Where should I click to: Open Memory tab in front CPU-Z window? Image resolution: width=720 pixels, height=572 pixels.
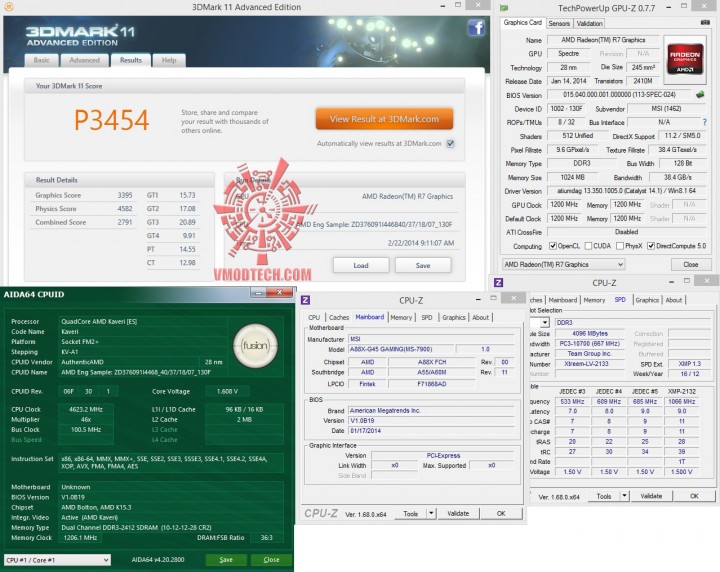point(401,317)
